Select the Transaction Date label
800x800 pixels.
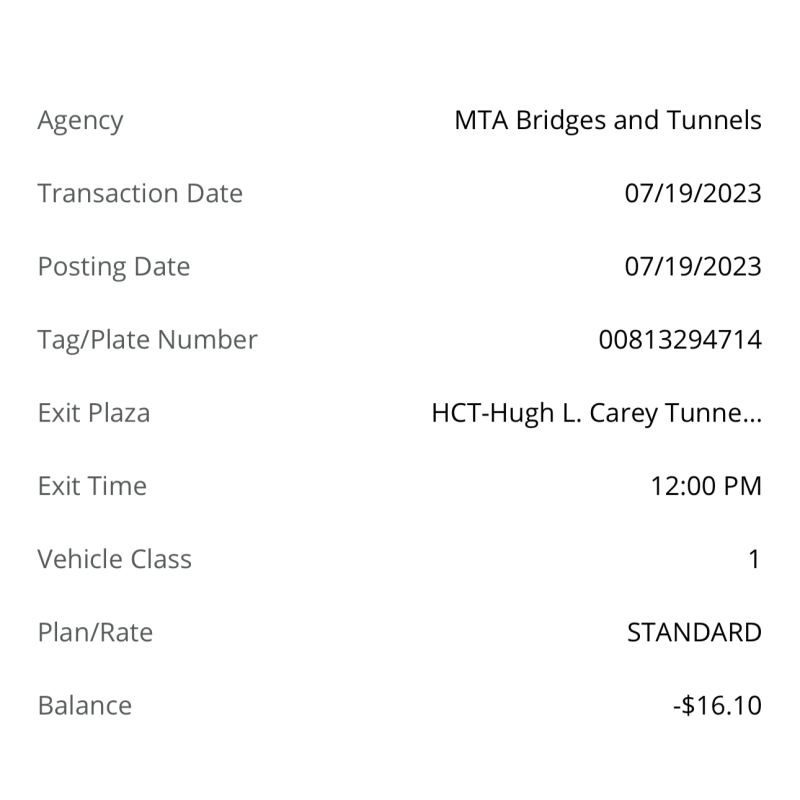click(x=140, y=193)
